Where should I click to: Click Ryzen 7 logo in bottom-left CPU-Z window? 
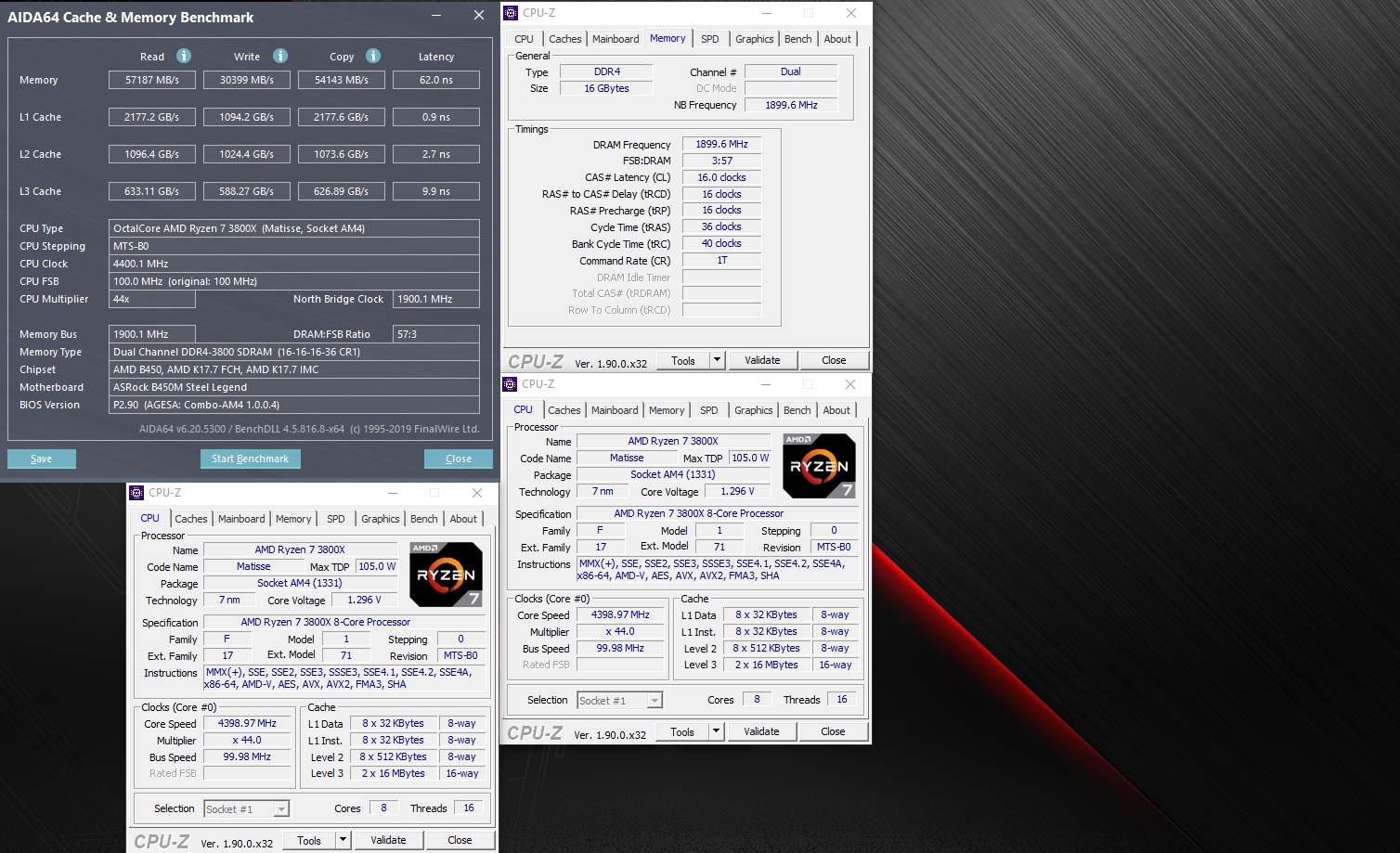(x=446, y=575)
